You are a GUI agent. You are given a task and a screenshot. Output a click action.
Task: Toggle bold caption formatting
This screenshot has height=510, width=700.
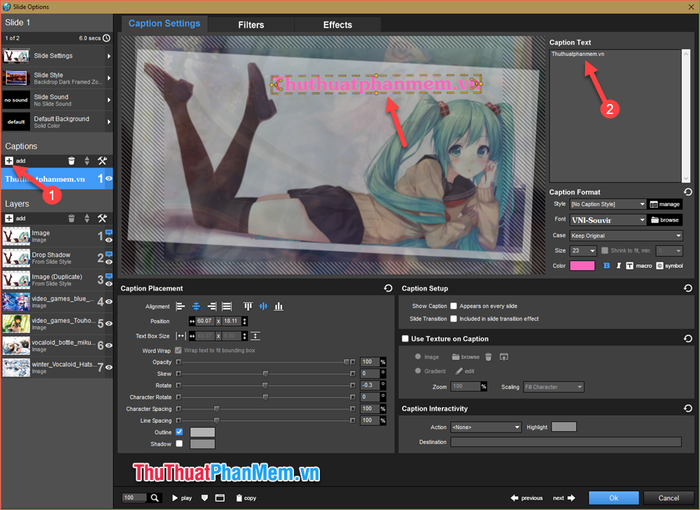pos(606,266)
